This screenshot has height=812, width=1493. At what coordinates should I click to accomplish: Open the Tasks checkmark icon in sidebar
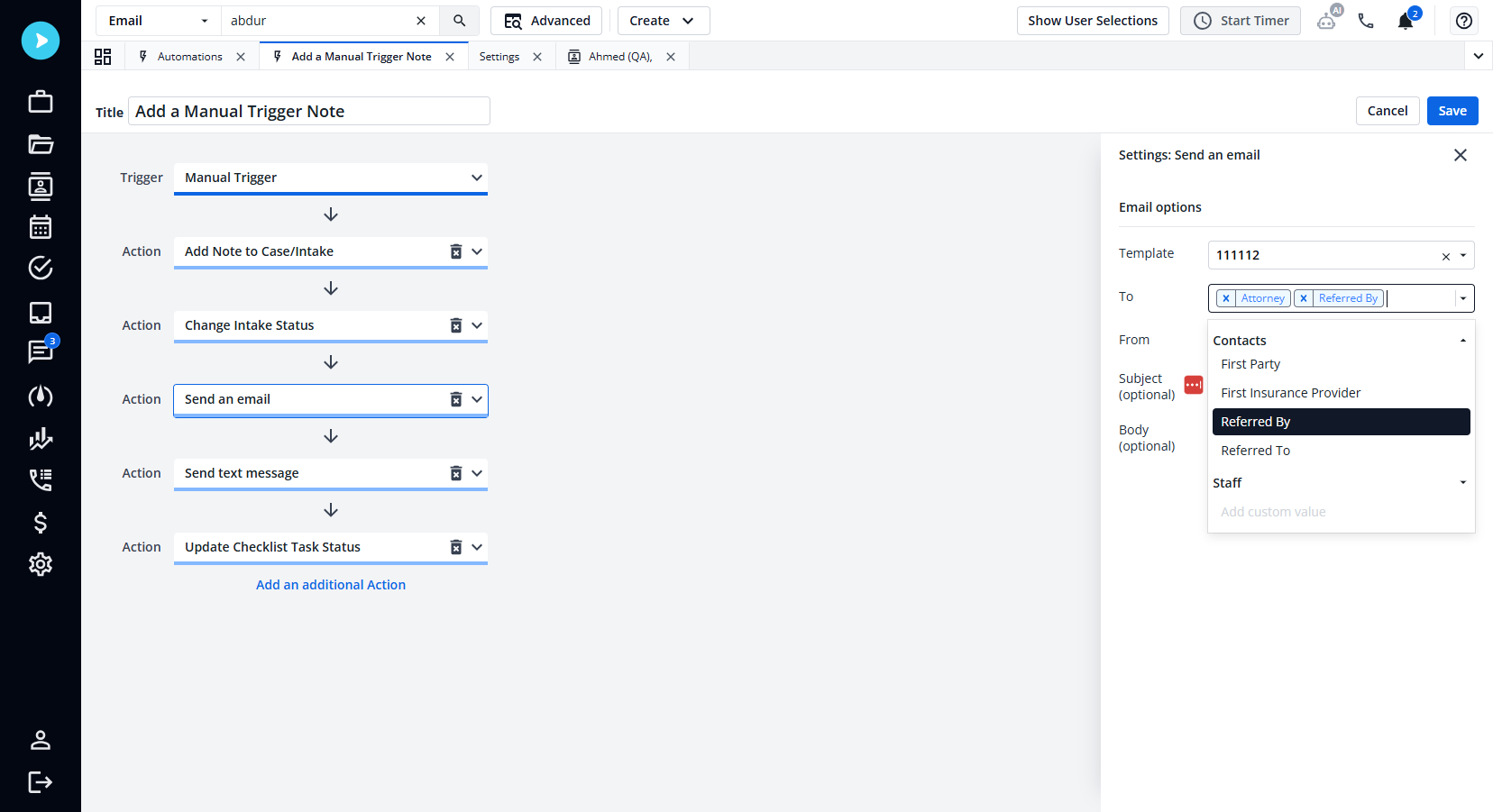pyautogui.click(x=40, y=268)
